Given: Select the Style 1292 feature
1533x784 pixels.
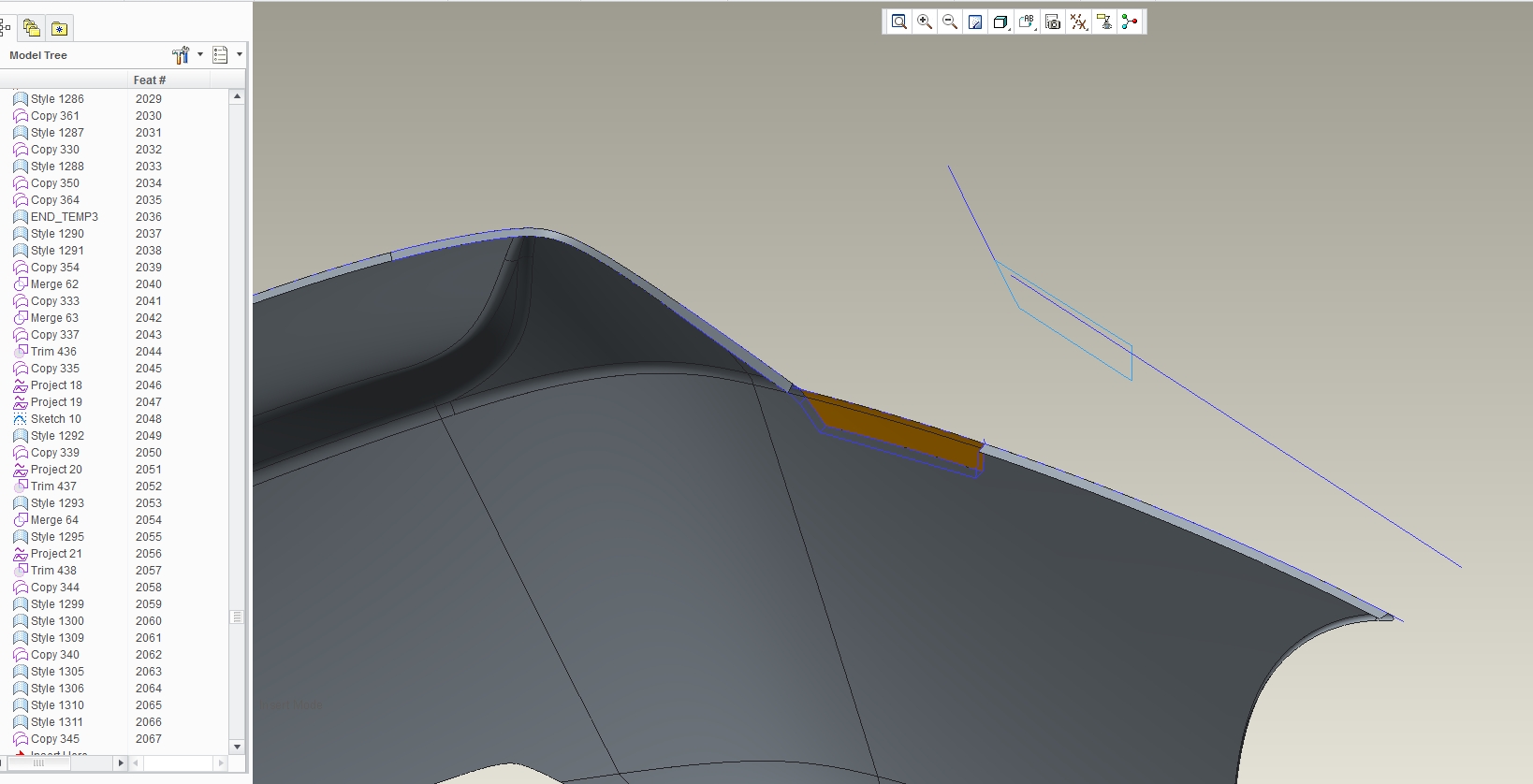Looking at the screenshot, I should 57,436.
